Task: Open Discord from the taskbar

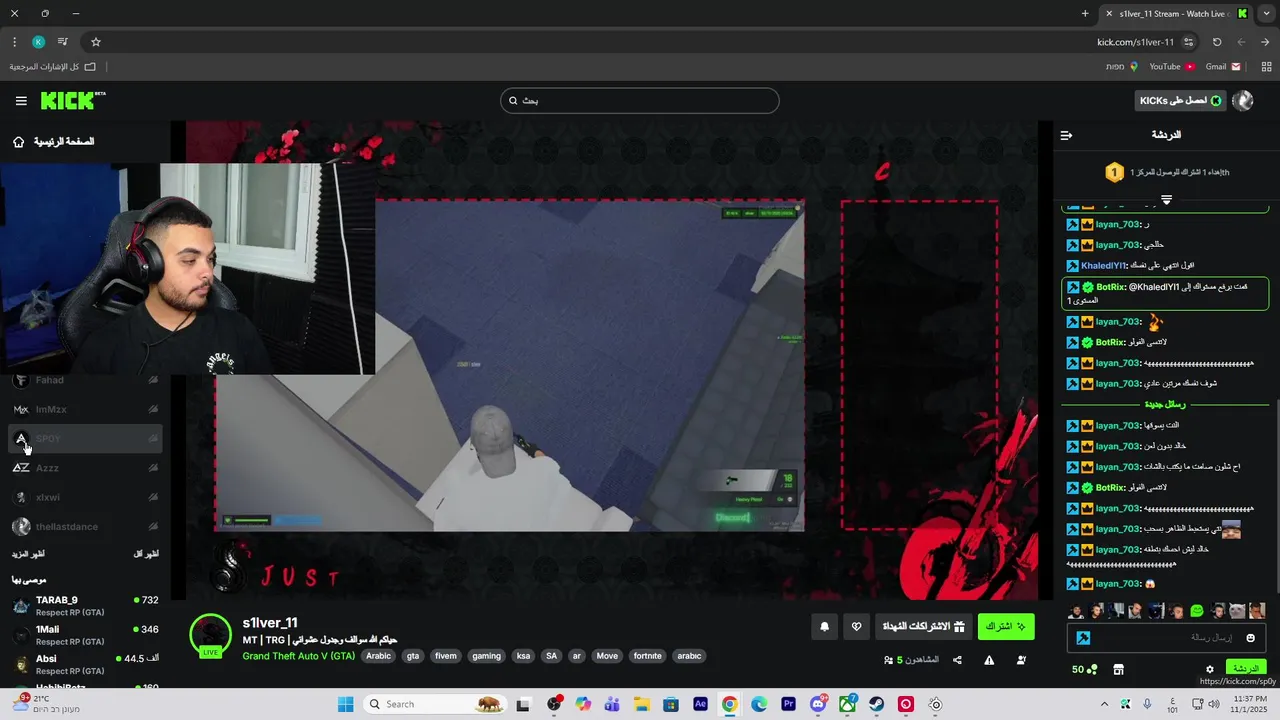Action: pos(818,704)
